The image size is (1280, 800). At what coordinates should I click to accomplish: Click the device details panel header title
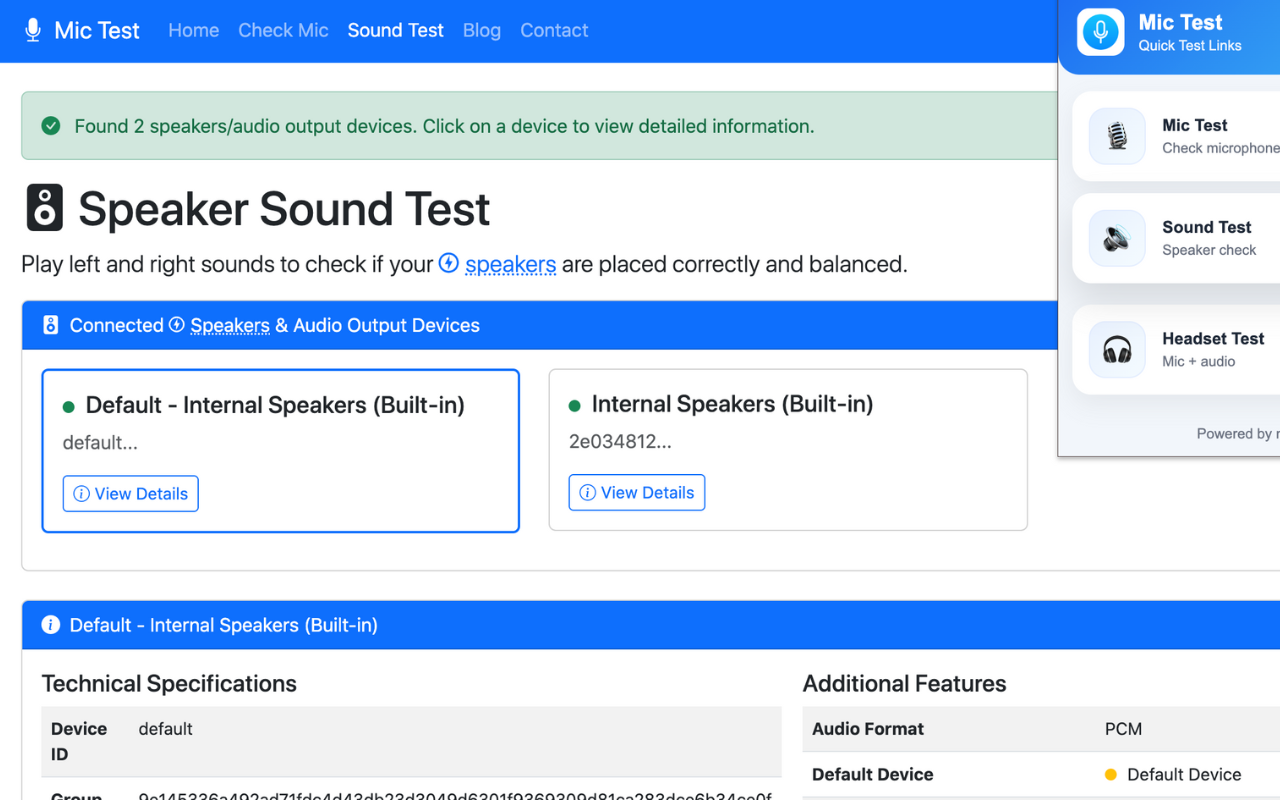223,625
